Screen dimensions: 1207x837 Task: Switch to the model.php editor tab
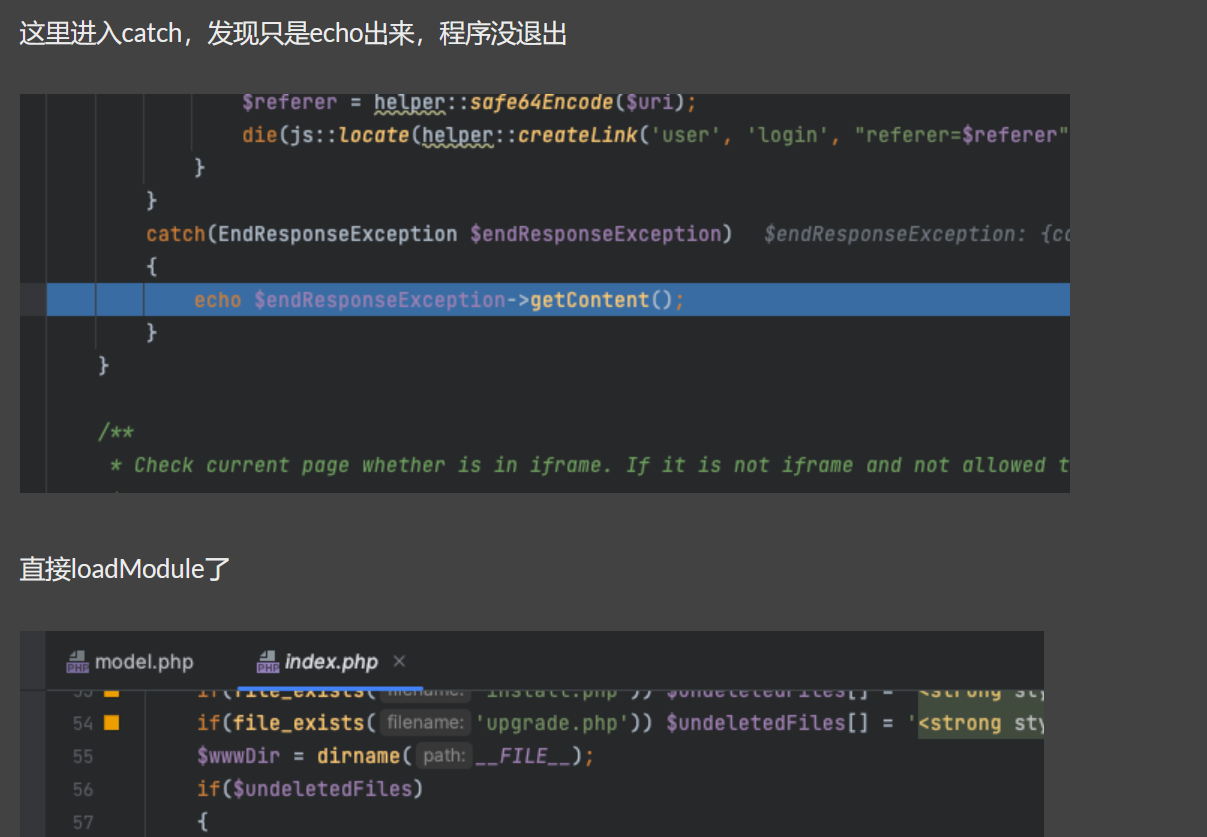[x=143, y=662]
